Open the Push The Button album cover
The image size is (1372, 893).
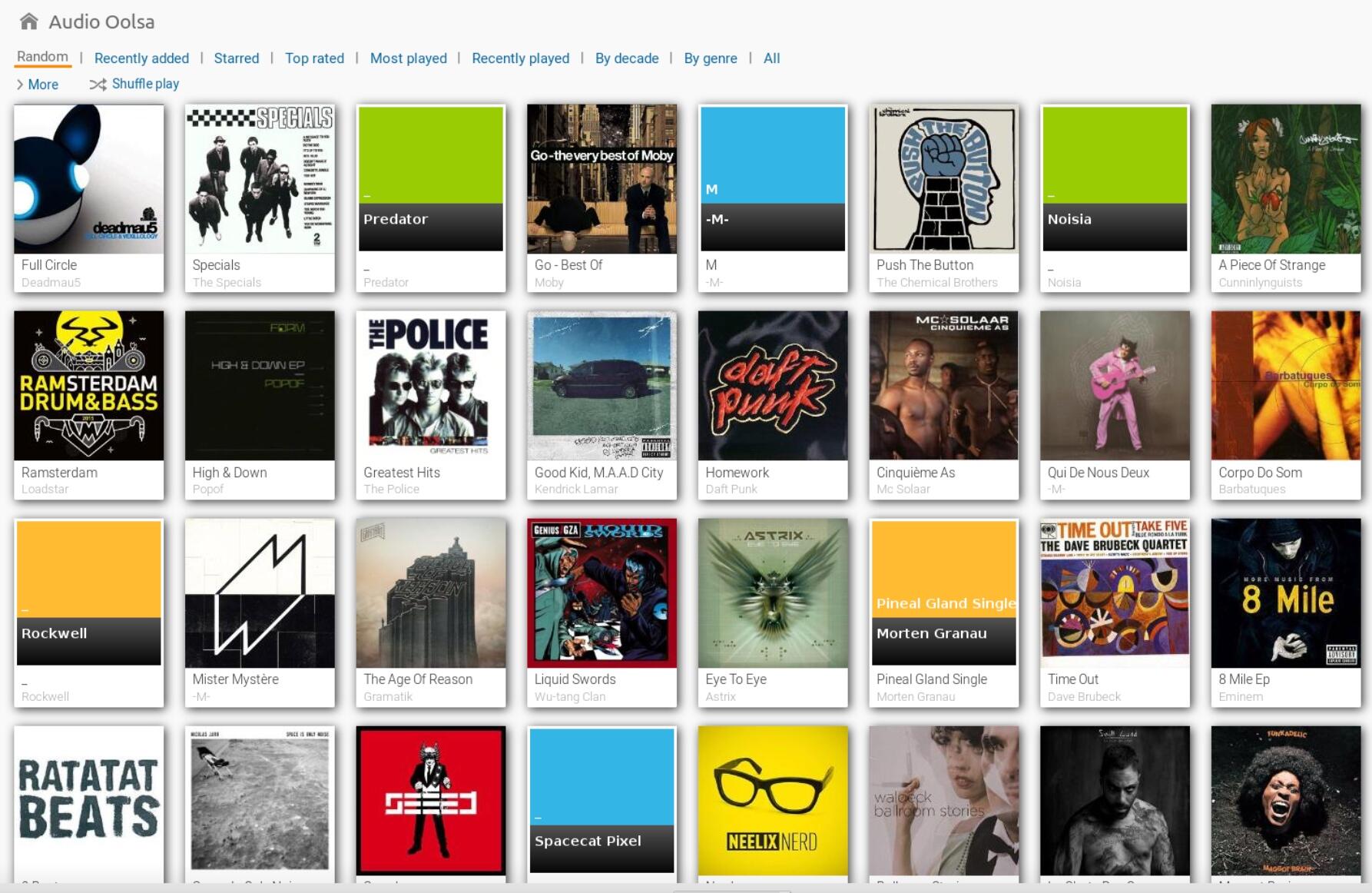(x=944, y=179)
